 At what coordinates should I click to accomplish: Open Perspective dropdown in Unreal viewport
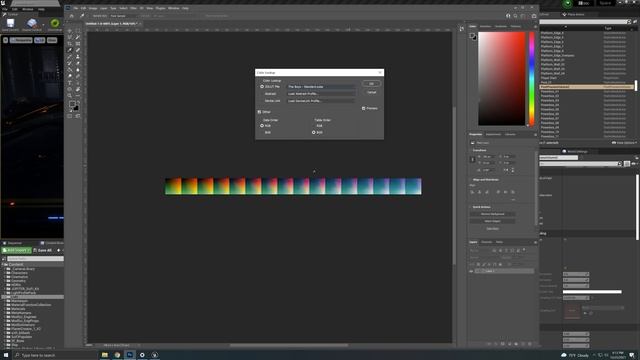click(21, 40)
